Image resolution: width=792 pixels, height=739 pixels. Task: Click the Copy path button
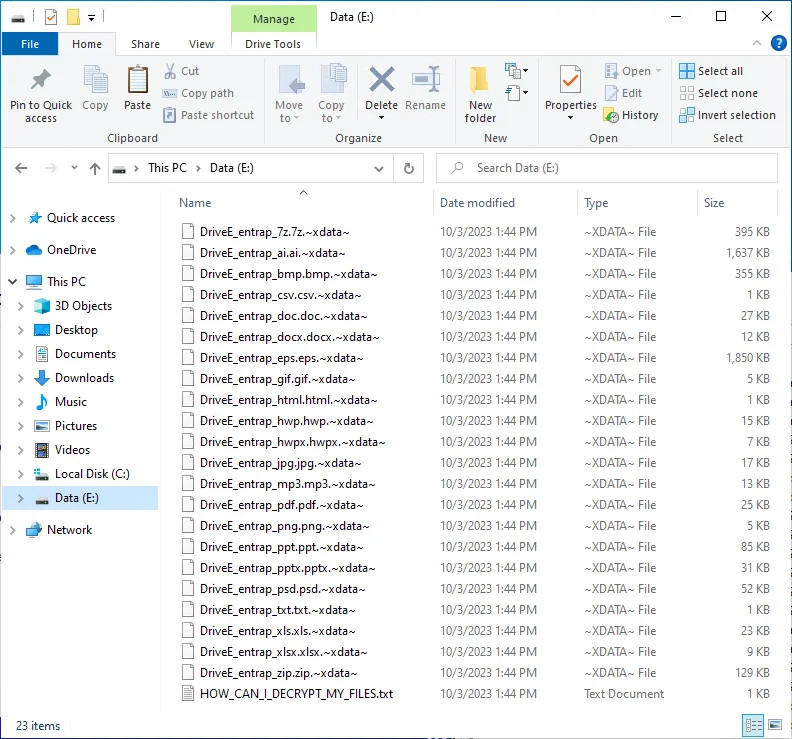[x=198, y=93]
